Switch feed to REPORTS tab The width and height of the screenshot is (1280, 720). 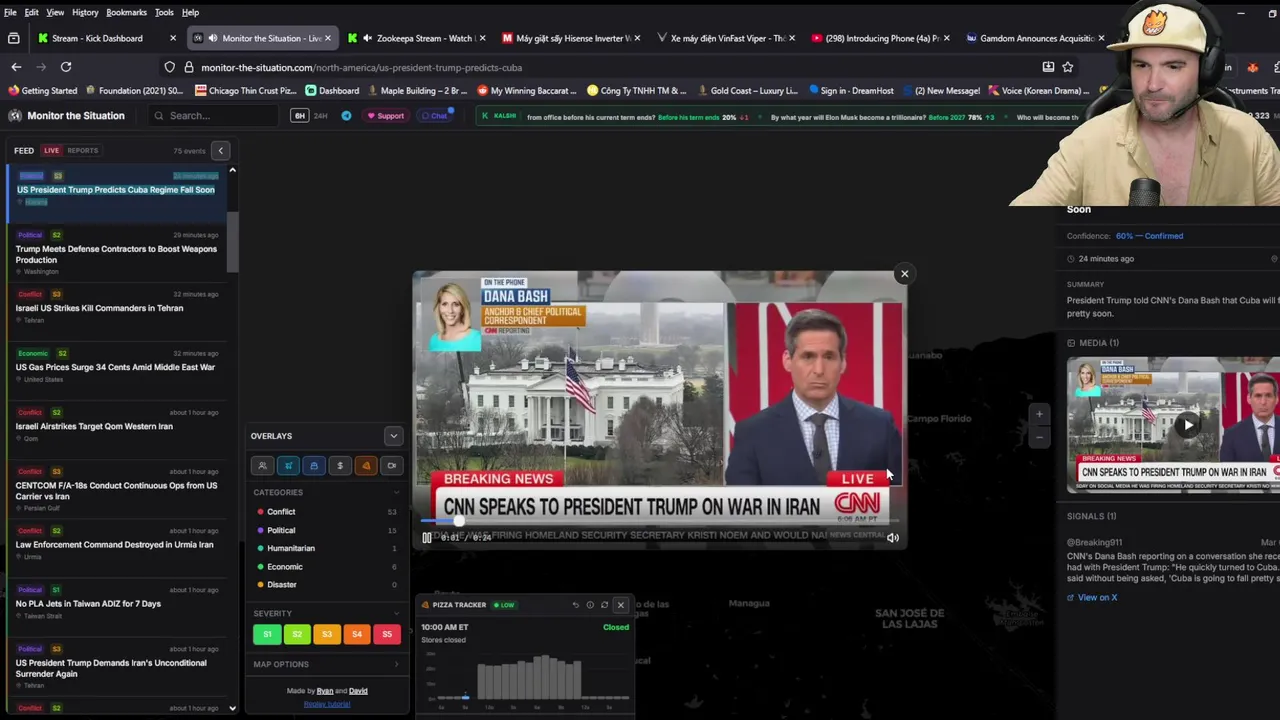click(x=82, y=150)
